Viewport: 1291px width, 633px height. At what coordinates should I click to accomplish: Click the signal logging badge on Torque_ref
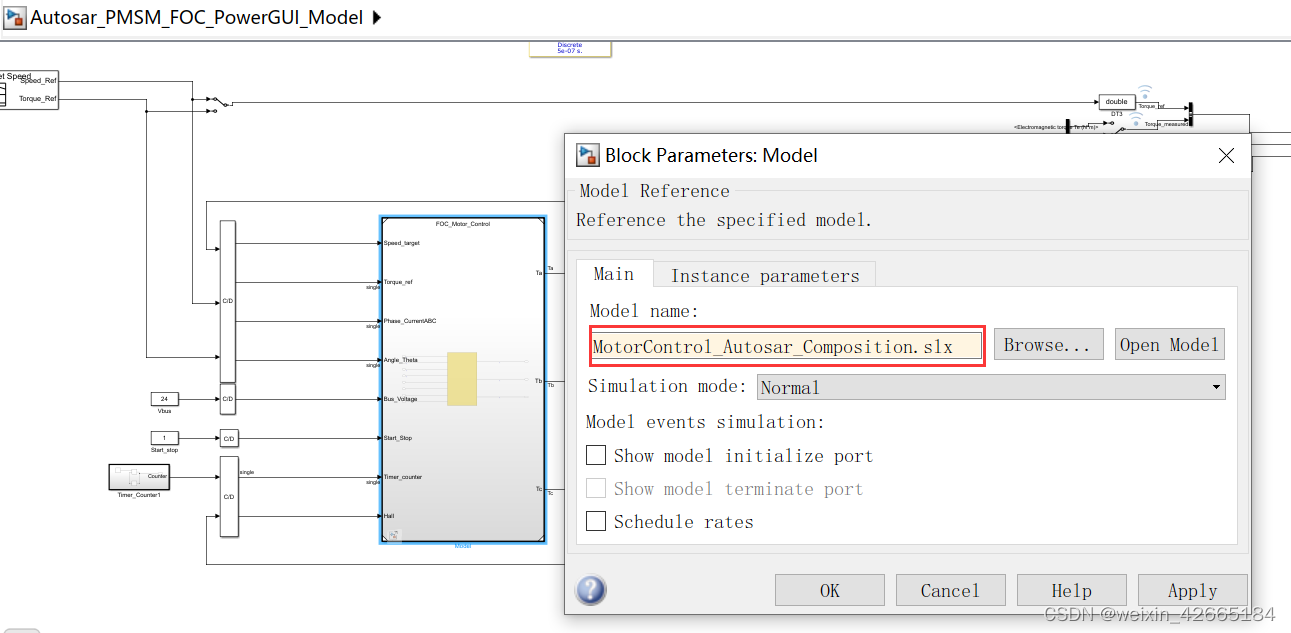pyautogui.click(x=1146, y=92)
